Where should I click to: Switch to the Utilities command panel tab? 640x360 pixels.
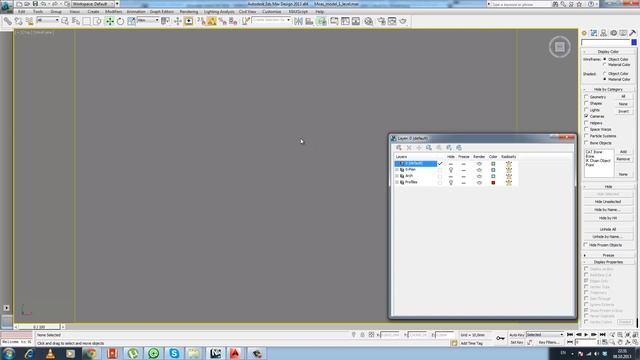(x=633, y=33)
